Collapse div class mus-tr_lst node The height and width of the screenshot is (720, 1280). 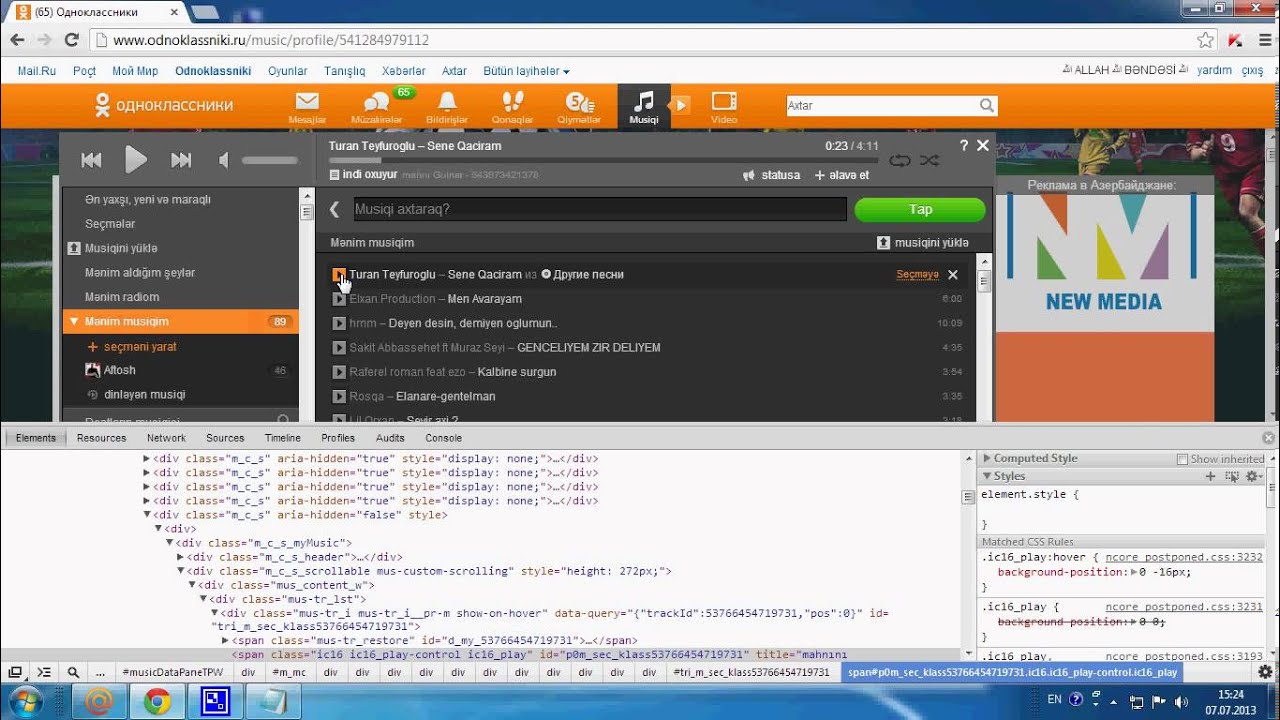[x=203, y=599]
